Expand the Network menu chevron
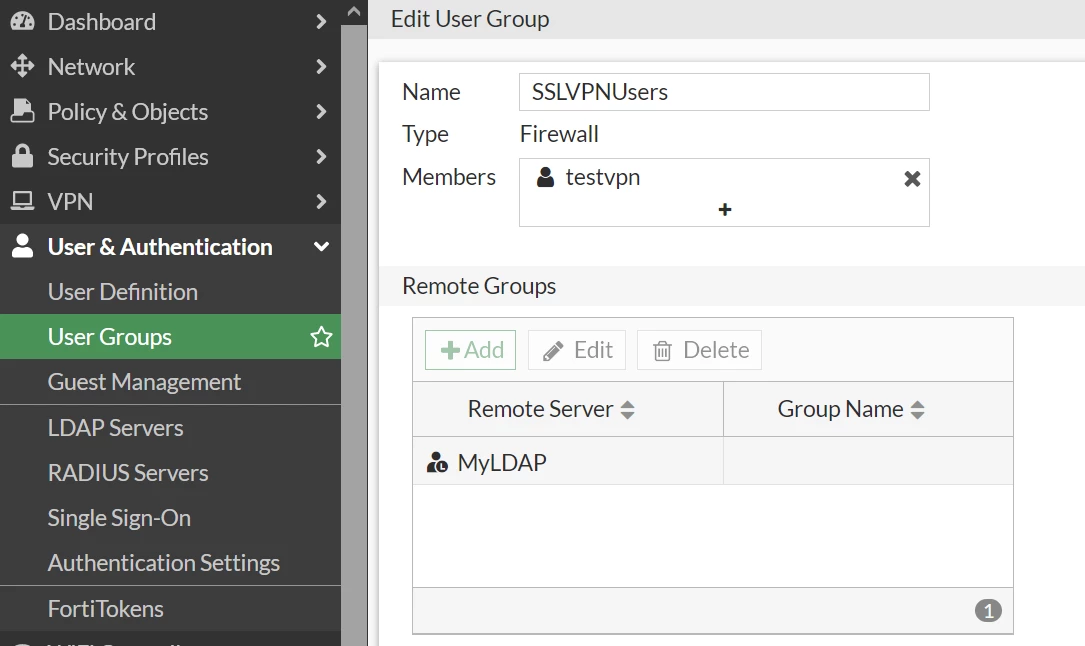This screenshot has width=1085, height=646. point(320,66)
